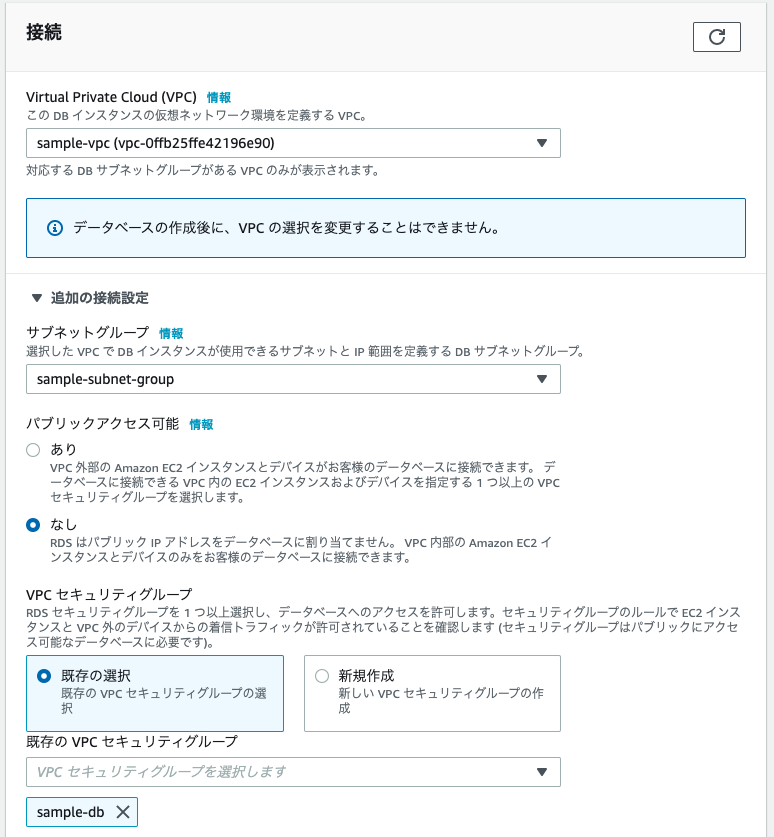This screenshot has height=837, width=774.
Task: Open the sample-subnet-group dropdown
Action: [292, 379]
